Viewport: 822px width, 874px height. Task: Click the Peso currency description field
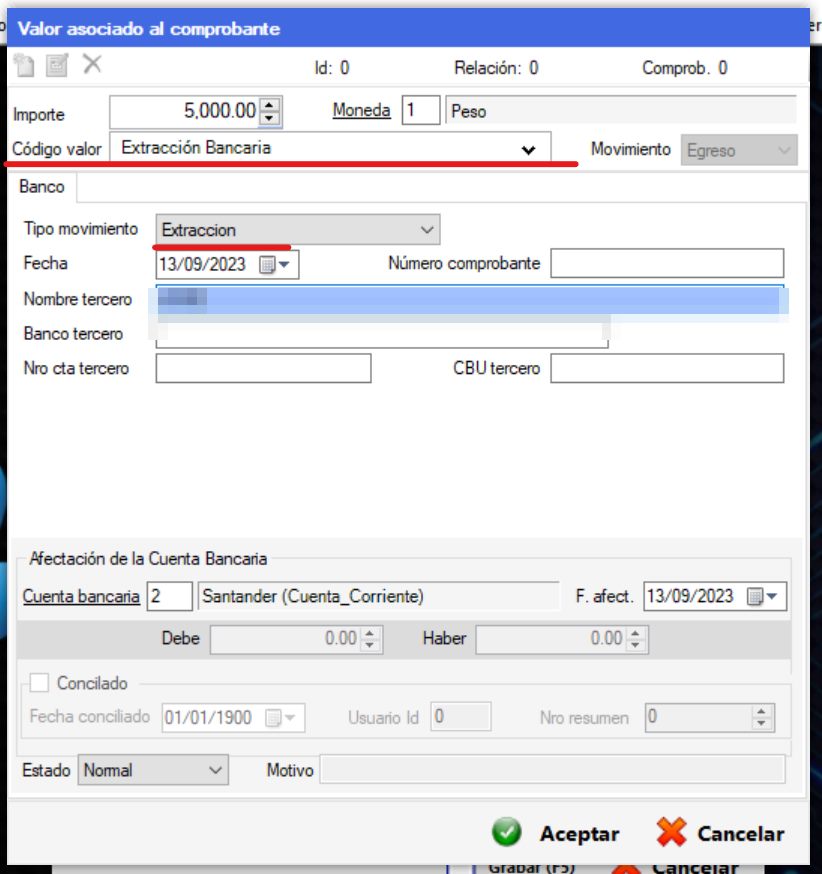point(621,110)
